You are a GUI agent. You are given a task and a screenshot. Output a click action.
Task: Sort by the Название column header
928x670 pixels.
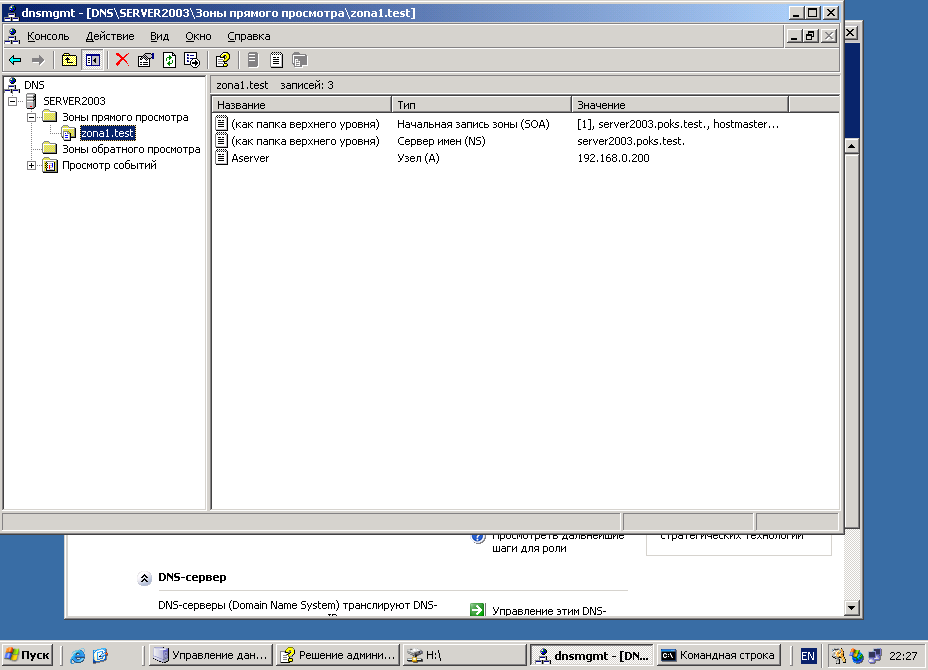[x=301, y=105]
